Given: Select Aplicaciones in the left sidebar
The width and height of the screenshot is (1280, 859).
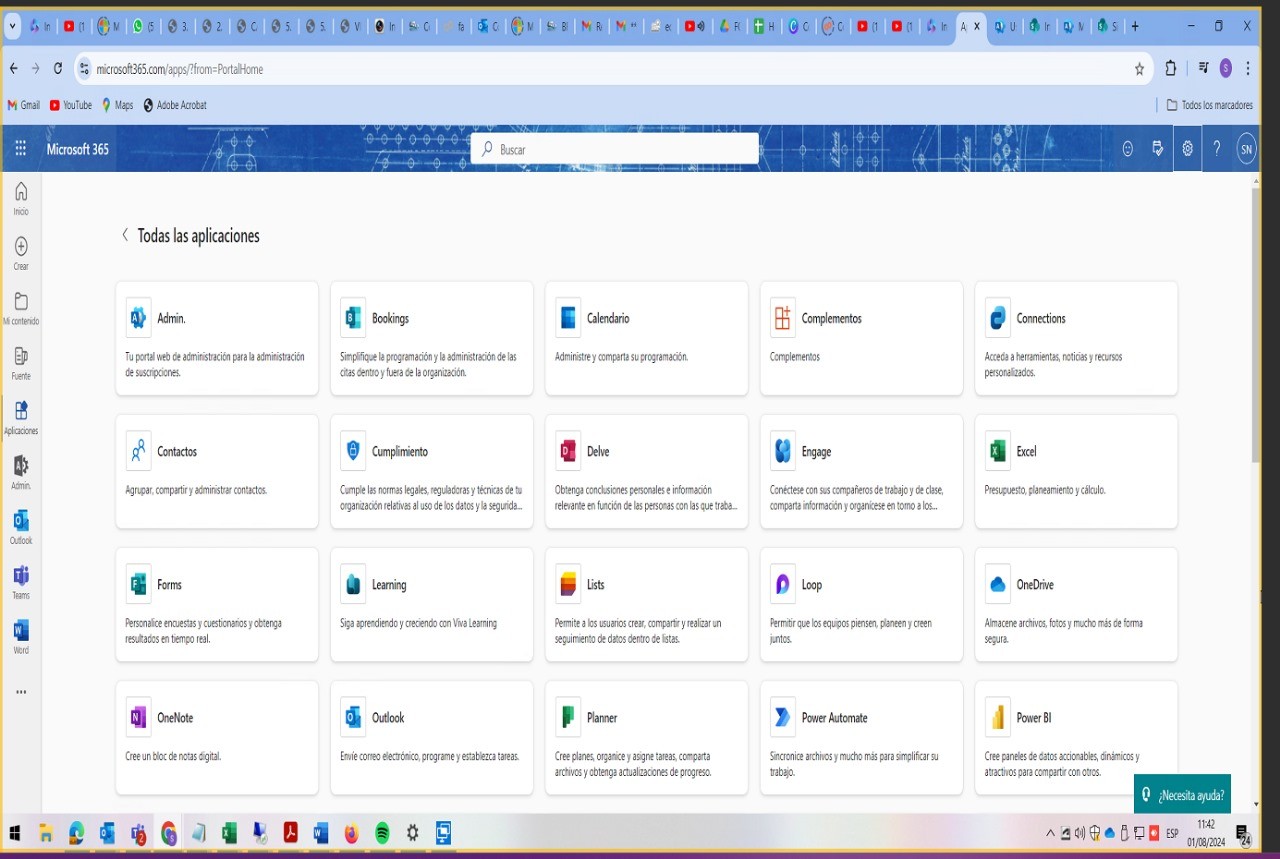Looking at the screenshot, I should coord(21,418).
